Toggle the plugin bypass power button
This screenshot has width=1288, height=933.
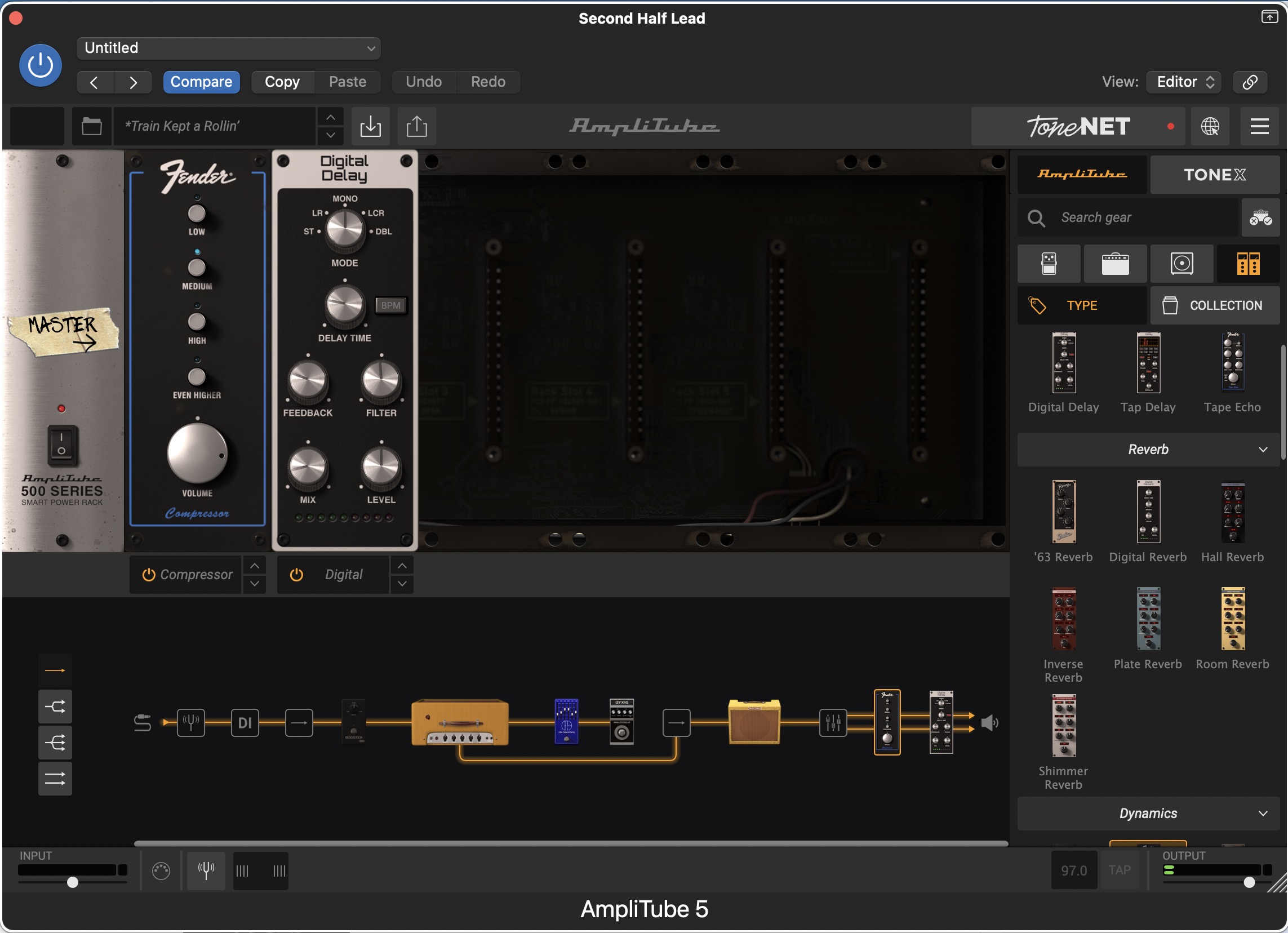click(41, 65)
